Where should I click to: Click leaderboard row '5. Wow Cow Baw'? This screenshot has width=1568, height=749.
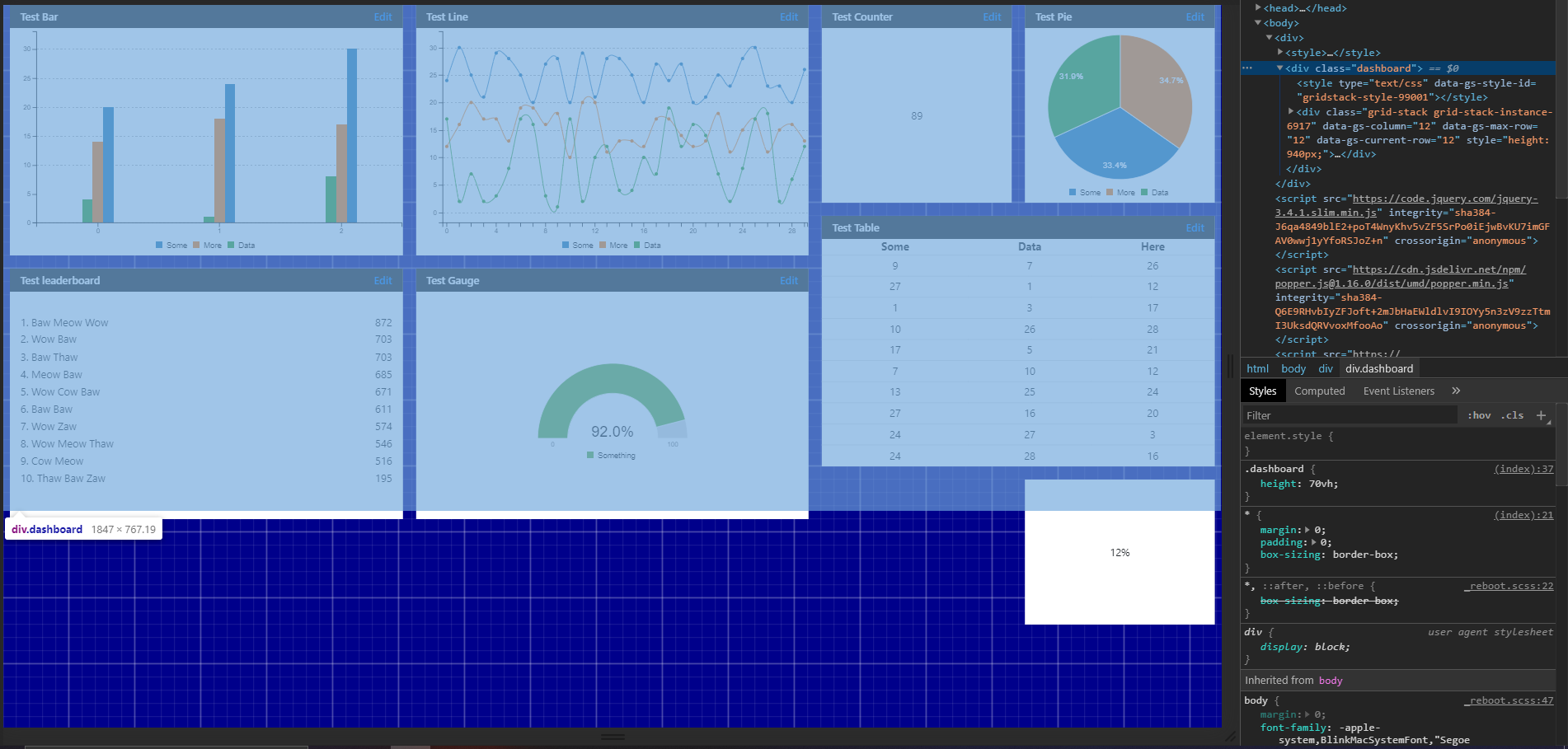[x=206, y=391]
